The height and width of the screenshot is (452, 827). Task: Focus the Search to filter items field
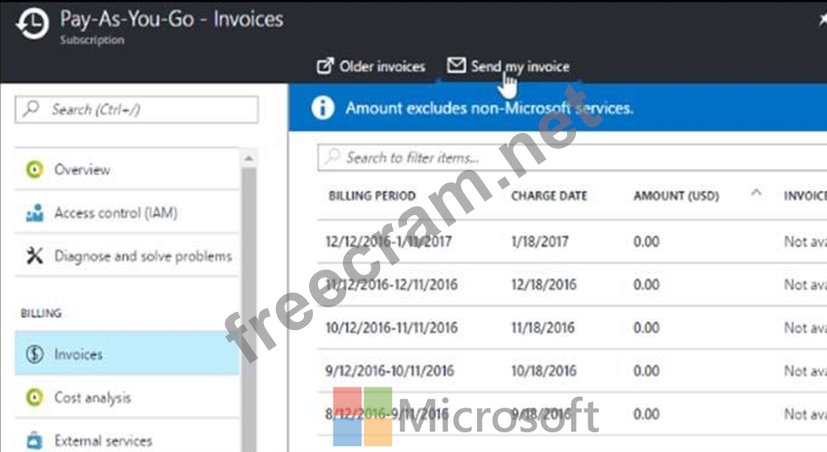pyautogui.click(x=572, y=157)
